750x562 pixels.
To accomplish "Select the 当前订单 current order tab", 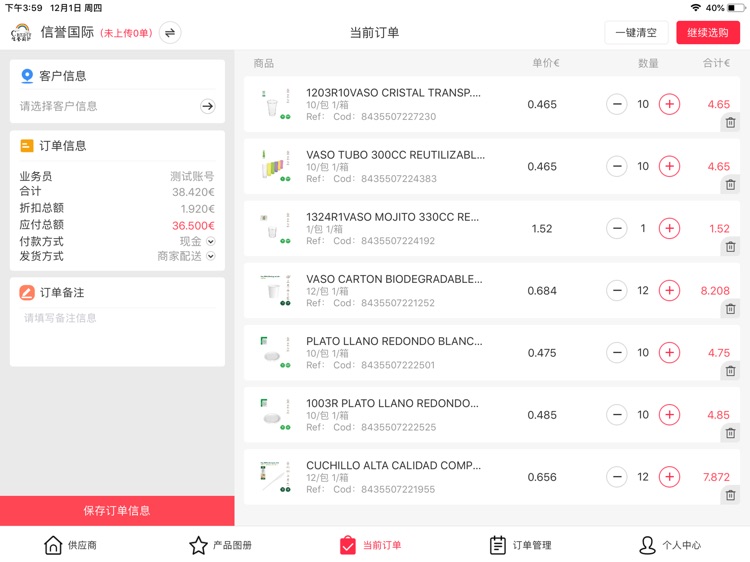I will pos(370,545).
